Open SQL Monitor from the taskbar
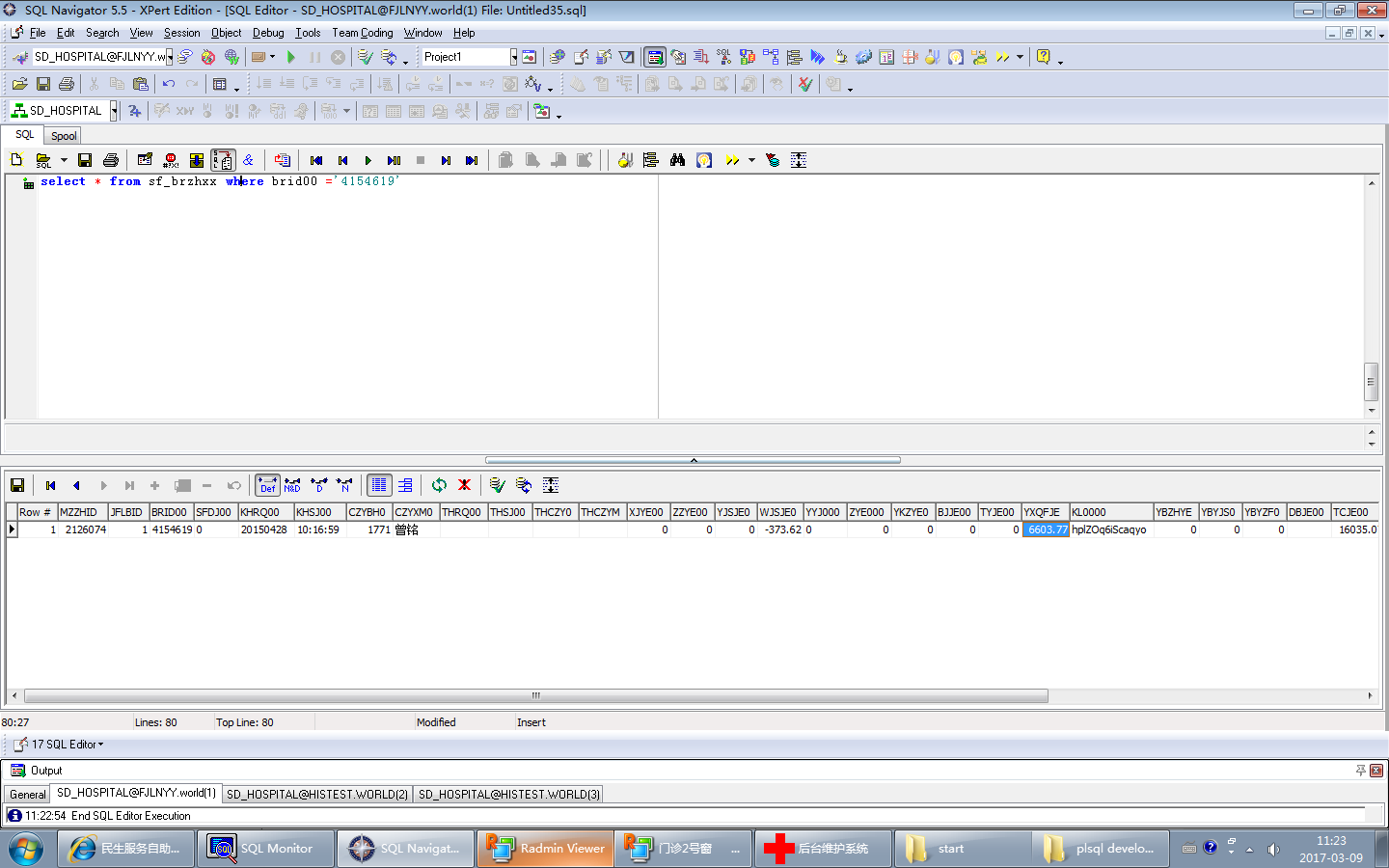The height and width of the screenshot is (868, 1389). tap(267, 849)
